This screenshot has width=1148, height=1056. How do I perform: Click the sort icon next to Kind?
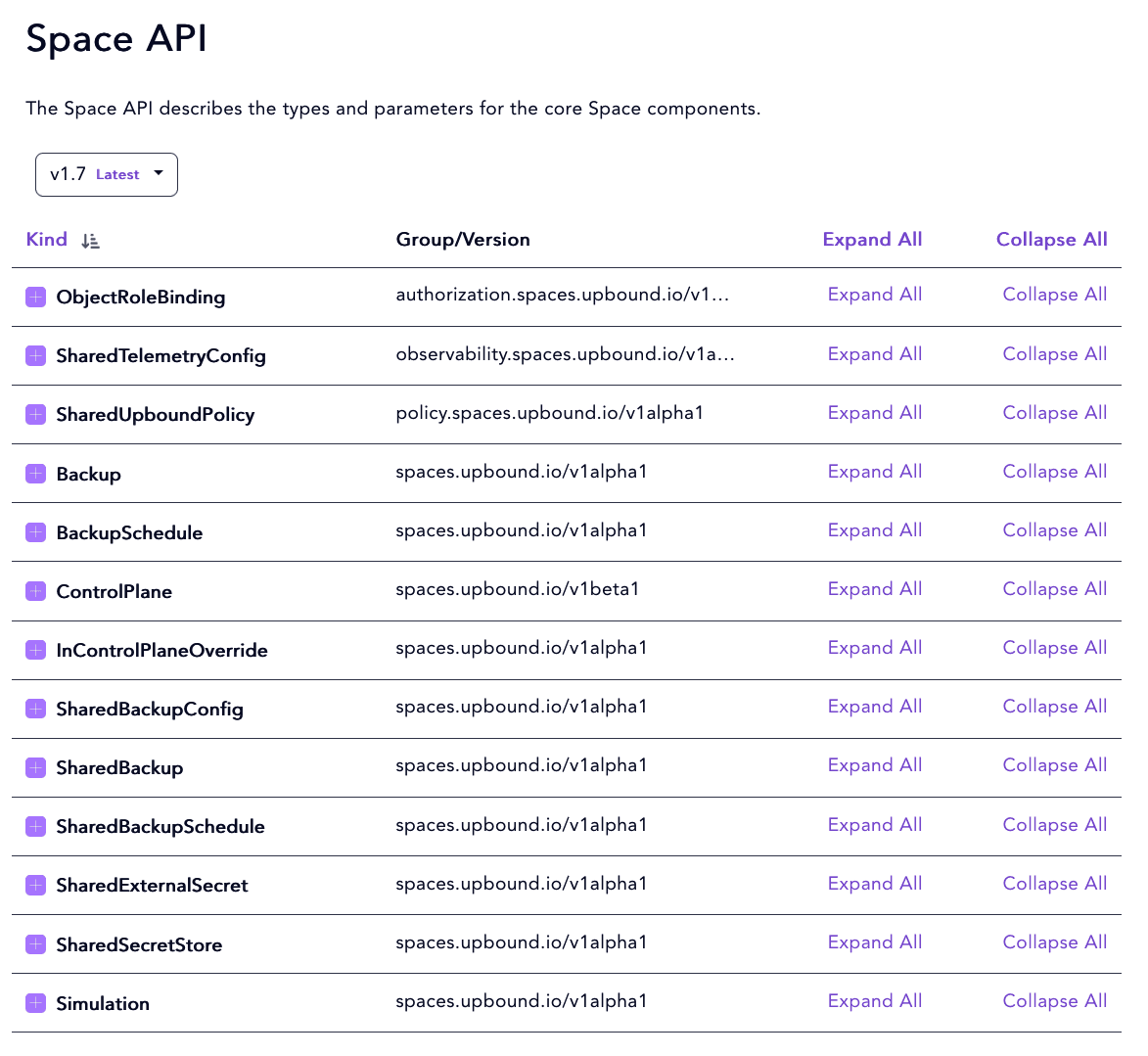pos(90,241)
